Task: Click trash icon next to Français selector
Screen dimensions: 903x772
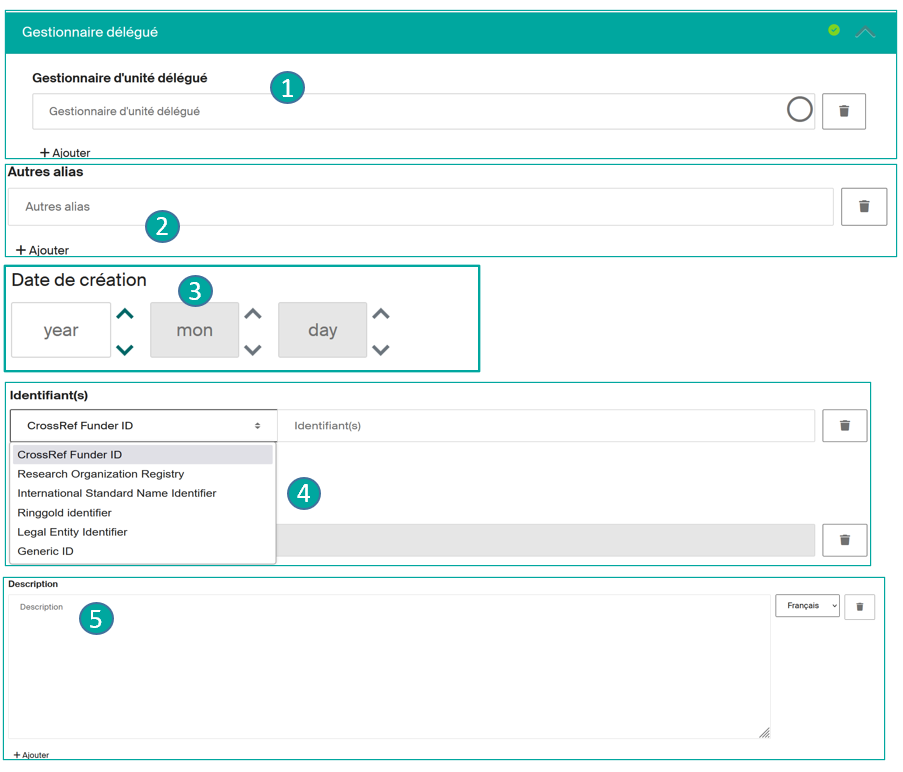Action: (x=859, y=606)
